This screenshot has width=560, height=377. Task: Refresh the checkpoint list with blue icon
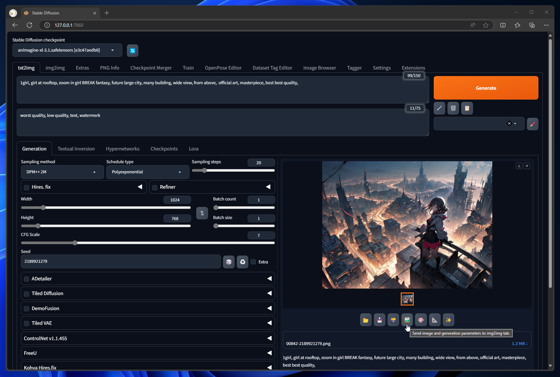pyautogui.click(x=132, y=51)
